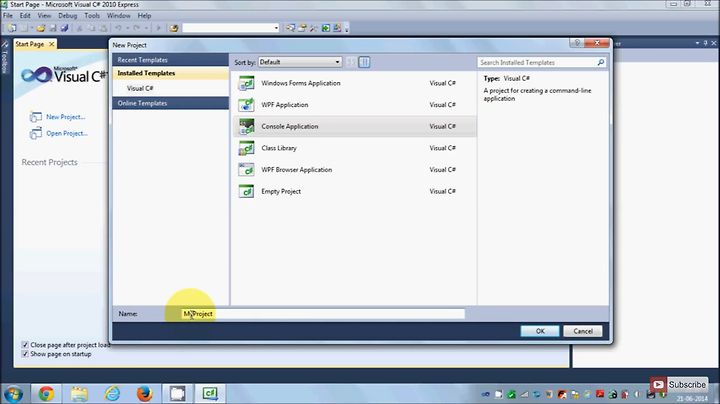Open Firefox from the taskbar
This screenshot has width=720, height=404.
145,394
